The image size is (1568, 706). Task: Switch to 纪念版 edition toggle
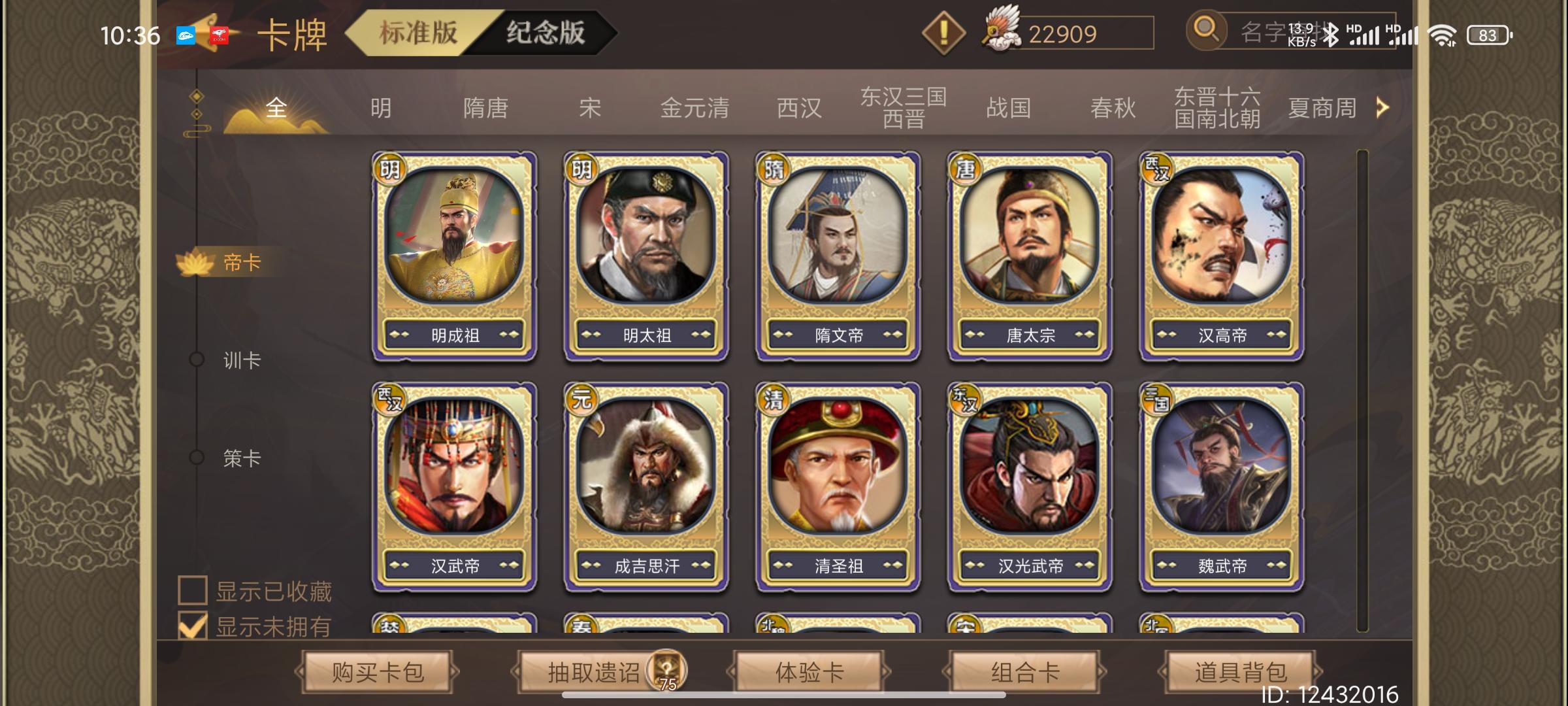pos(545,33)
